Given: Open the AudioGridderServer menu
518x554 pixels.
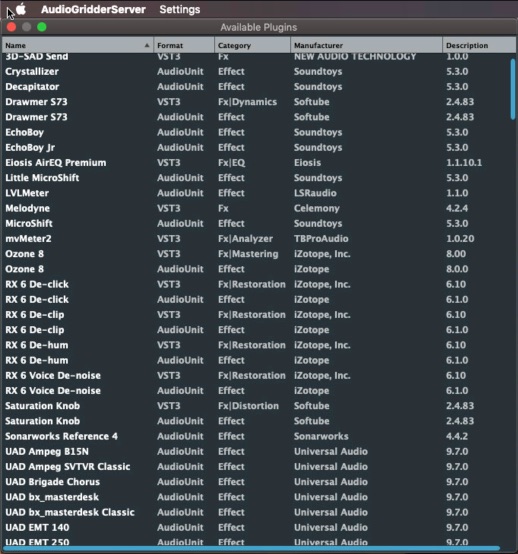Looking at the screenshot, I should (x=93, y=10).
